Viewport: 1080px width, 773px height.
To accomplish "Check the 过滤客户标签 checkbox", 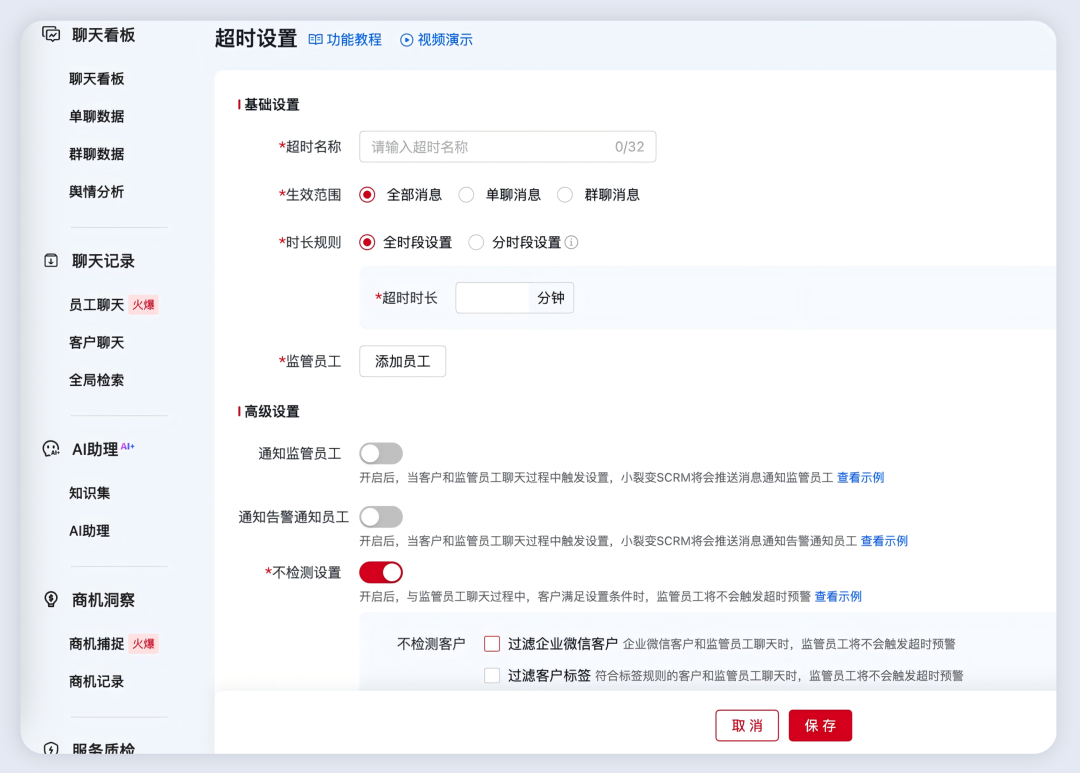I will coord(491,675).
